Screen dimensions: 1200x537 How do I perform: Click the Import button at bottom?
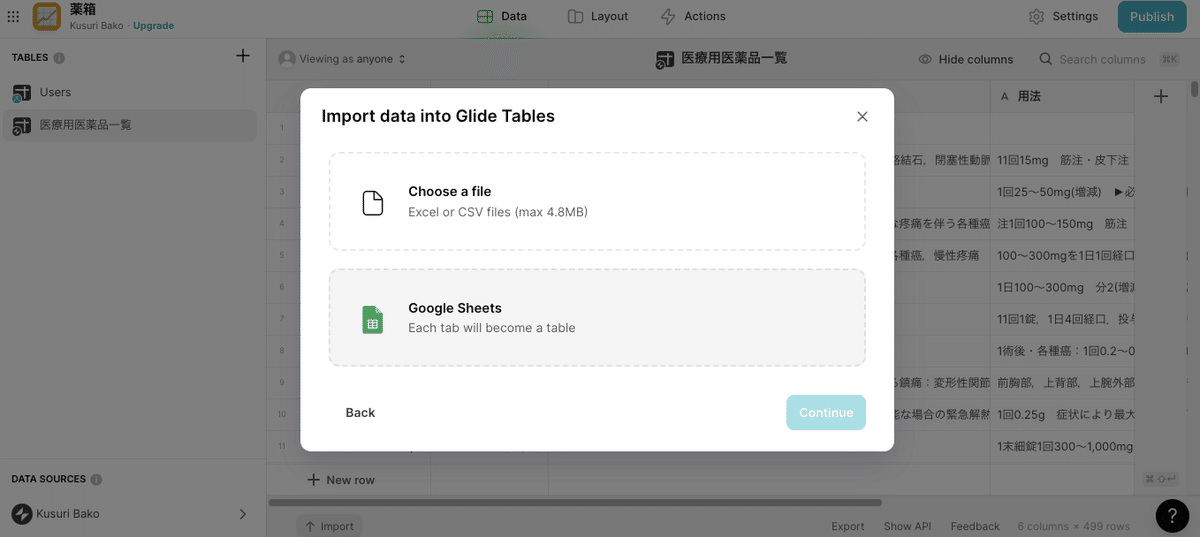328,526
